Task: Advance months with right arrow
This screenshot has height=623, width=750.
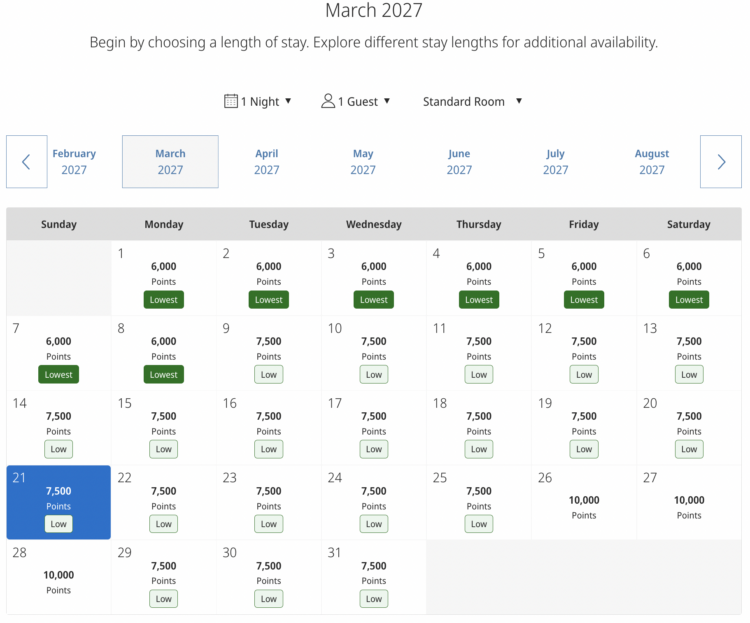Action: coord(721,162)
